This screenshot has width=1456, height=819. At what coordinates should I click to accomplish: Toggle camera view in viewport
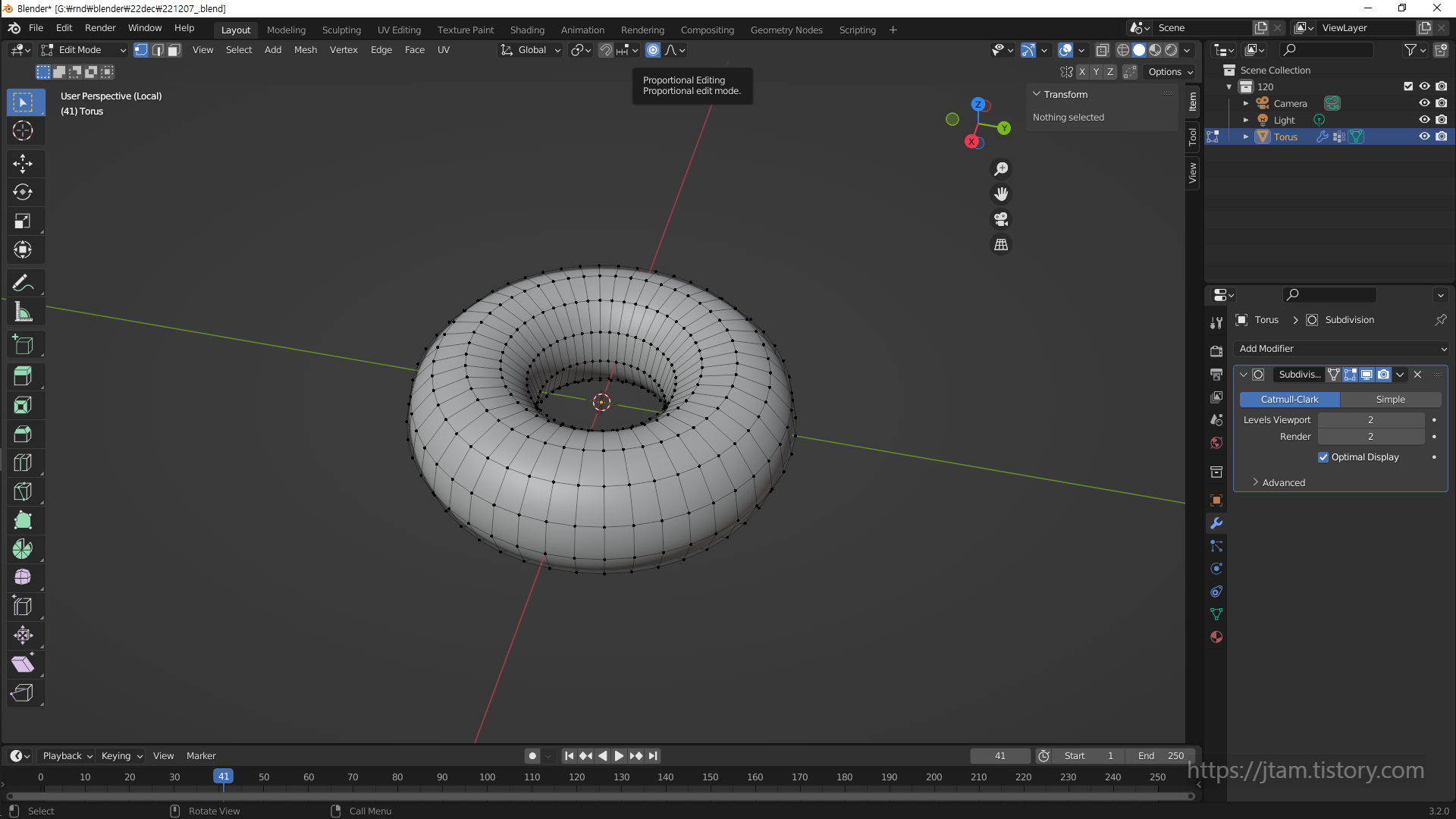1001,220
